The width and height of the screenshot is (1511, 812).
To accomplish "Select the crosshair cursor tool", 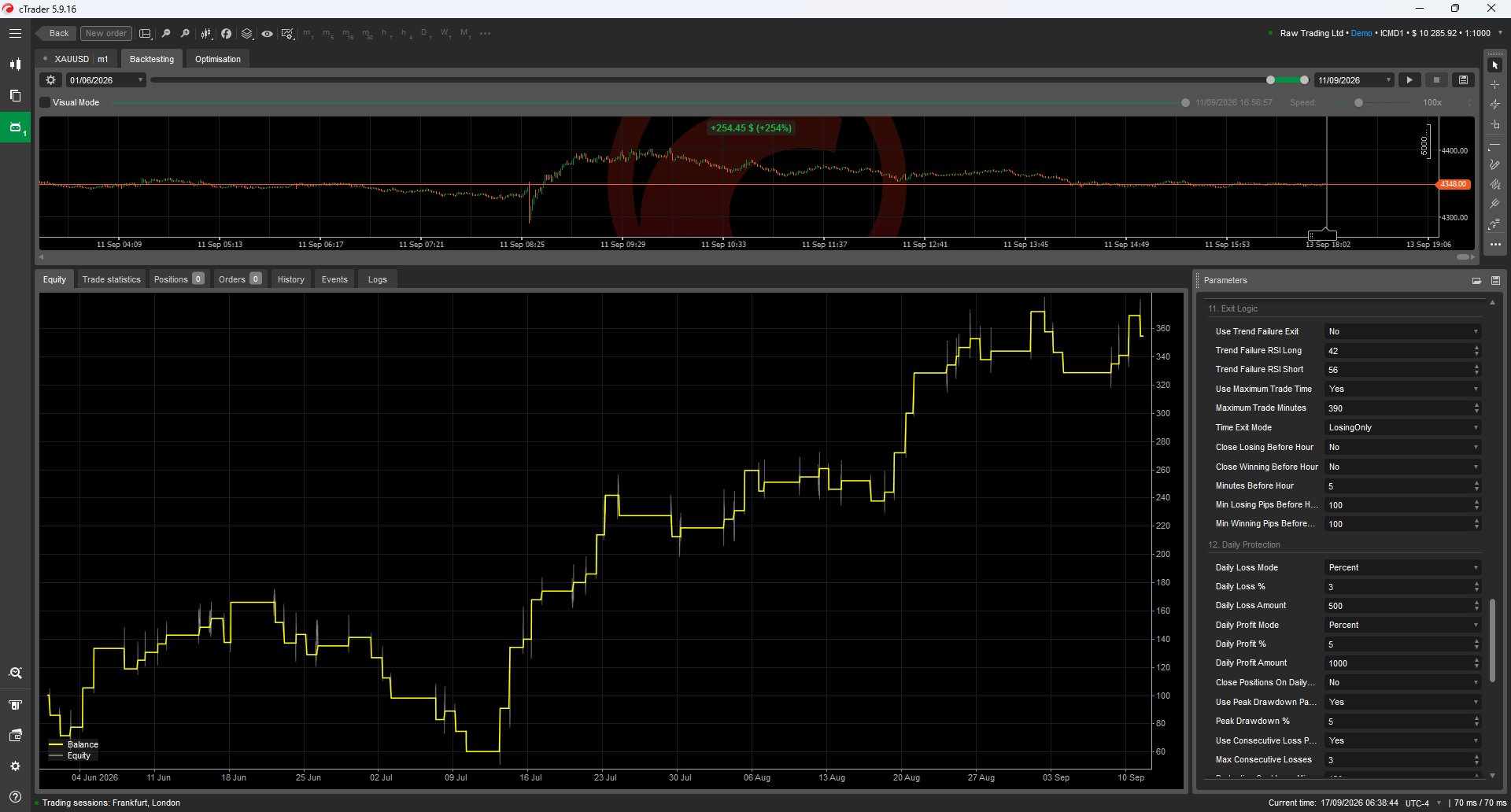I will click(x=1494, y=84).
